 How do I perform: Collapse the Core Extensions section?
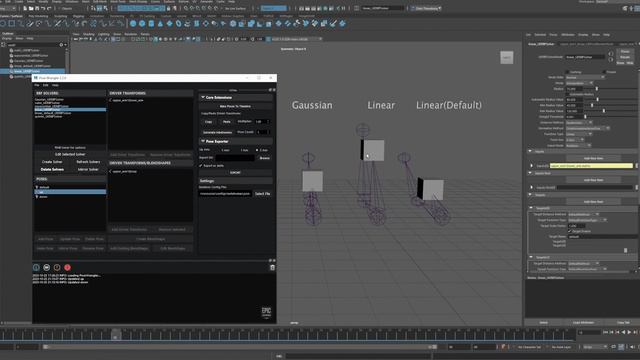point(203,98)
